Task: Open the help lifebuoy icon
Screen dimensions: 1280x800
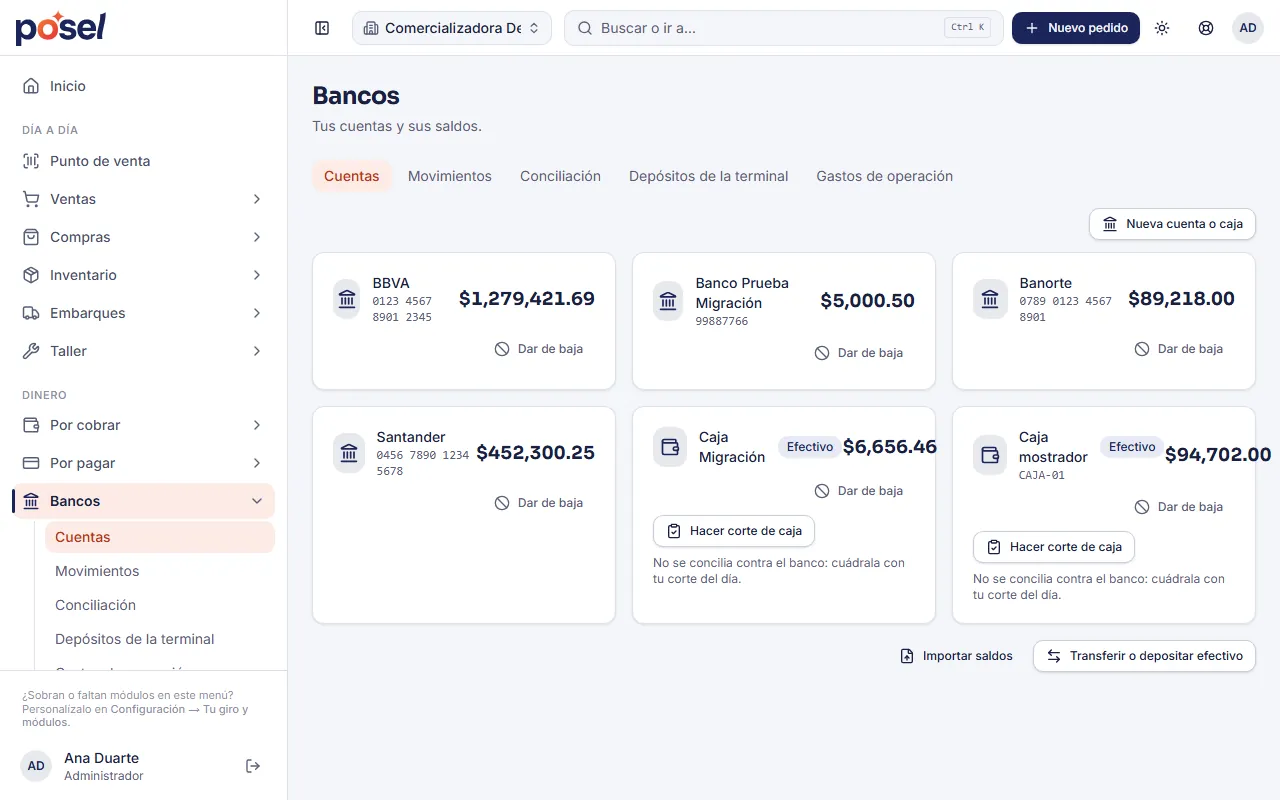Action: tap(1206, 28)
